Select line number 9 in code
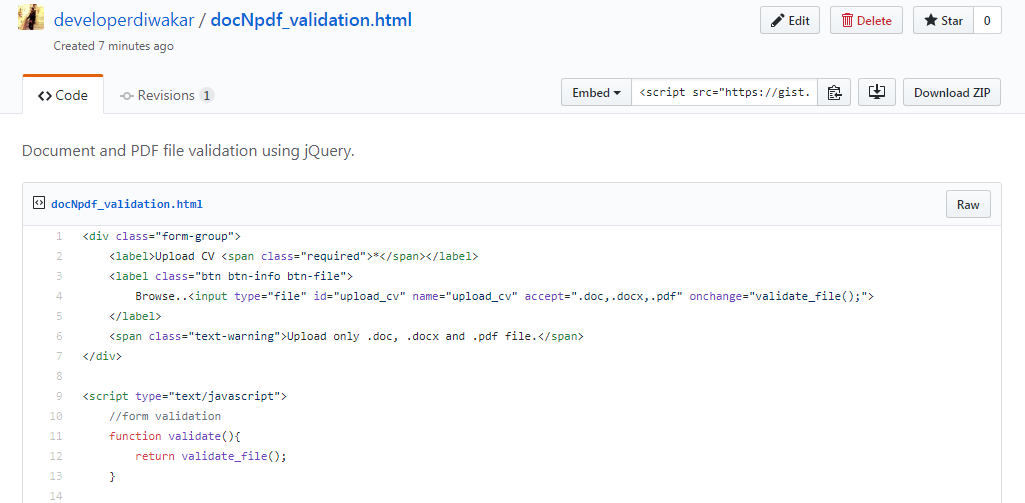Screen dimensions: 1025x503 click(x=59, y=396)
